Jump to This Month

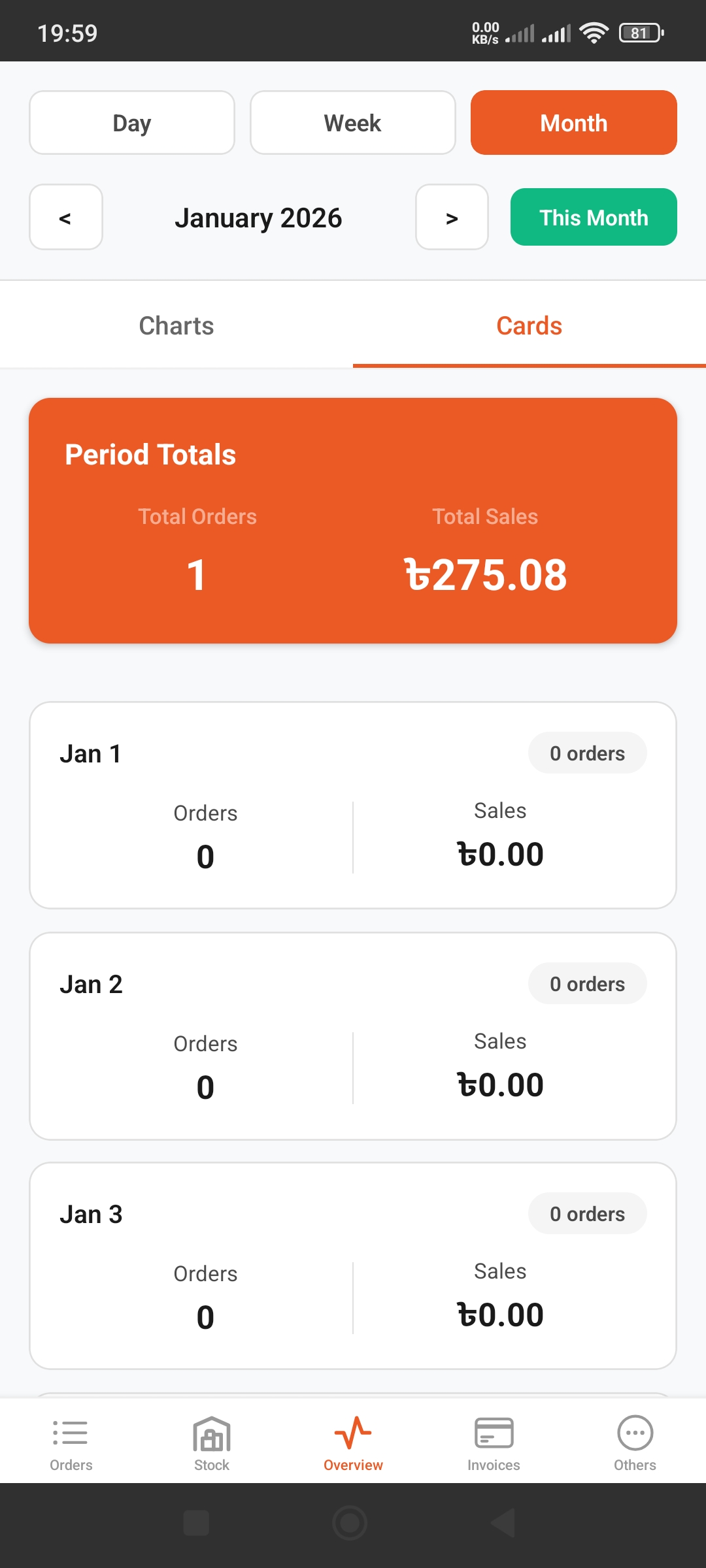click(594, 218)
